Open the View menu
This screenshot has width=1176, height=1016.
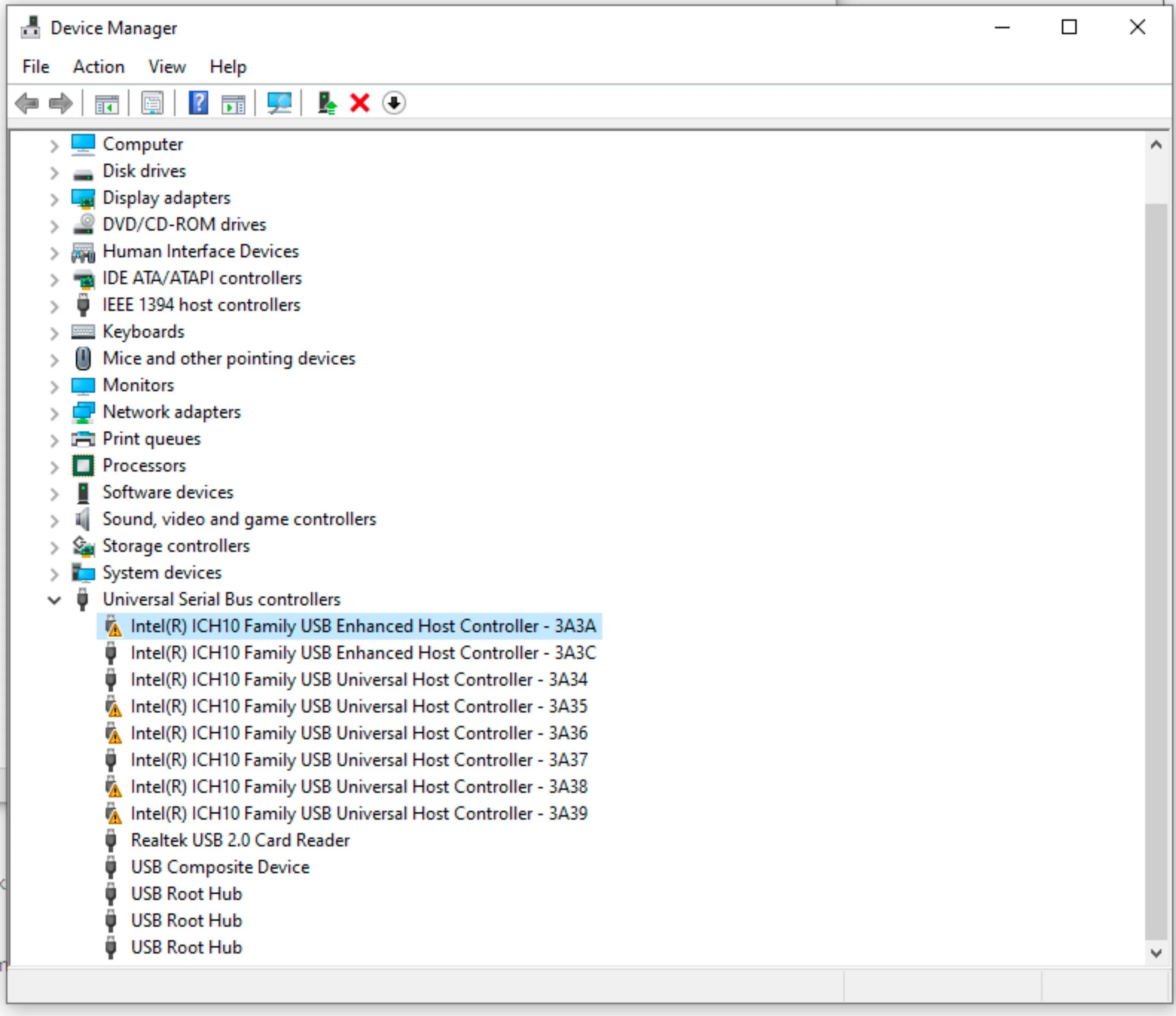tap(167, 67)
